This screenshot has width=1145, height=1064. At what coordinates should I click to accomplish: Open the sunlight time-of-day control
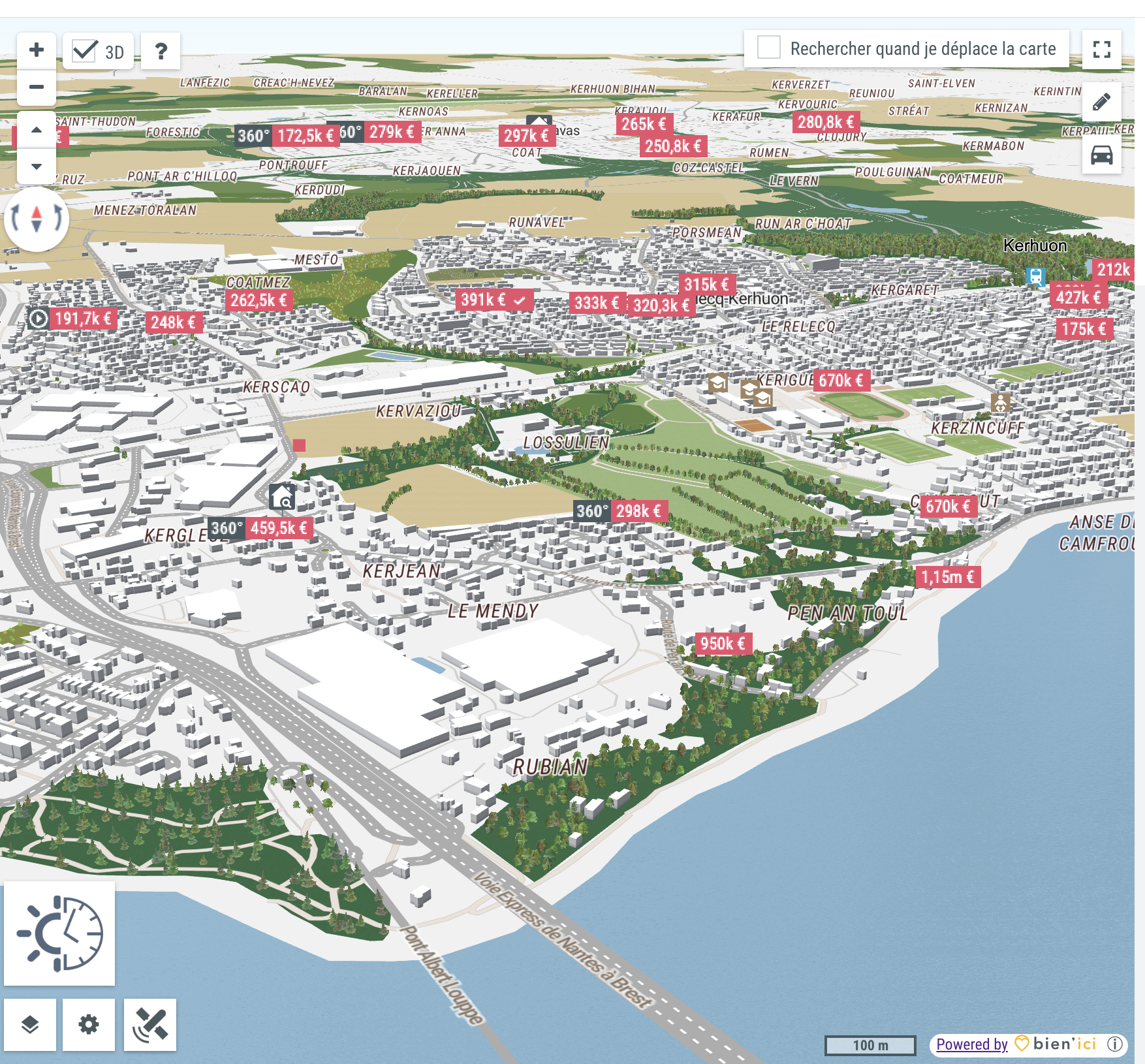[59, 933]
